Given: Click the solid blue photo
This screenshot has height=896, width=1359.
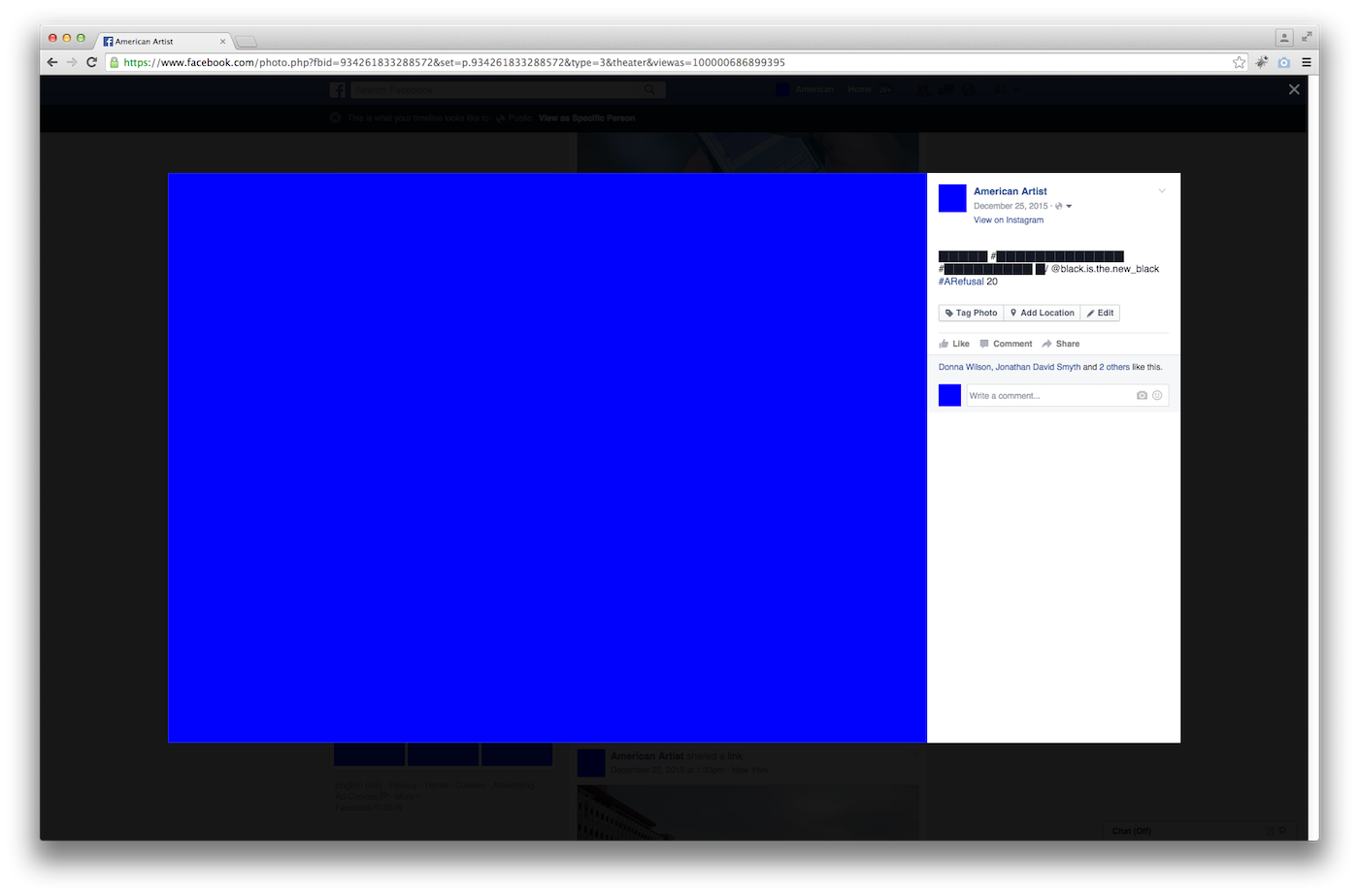Looking at the screenshot, I should (x=547, y=457).
